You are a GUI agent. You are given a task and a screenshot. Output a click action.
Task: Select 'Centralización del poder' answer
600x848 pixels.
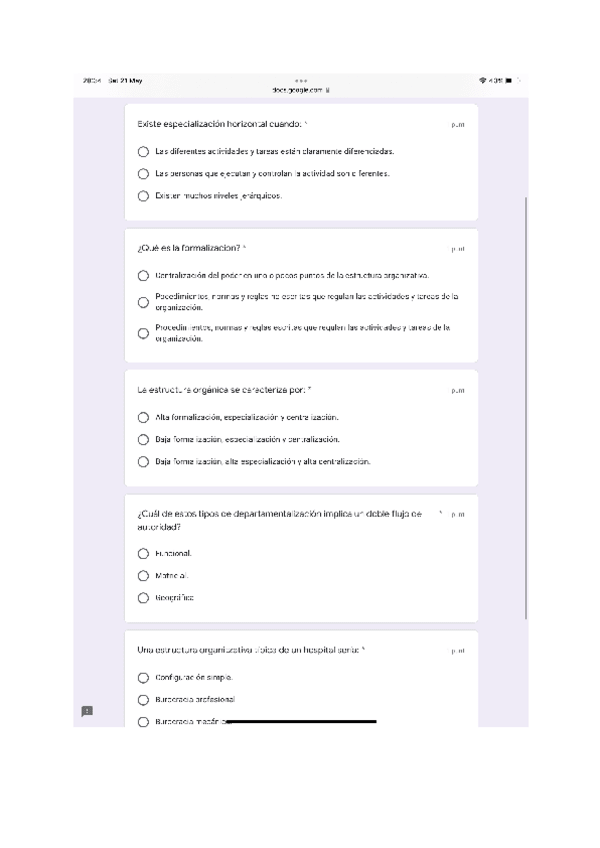[x=143, y=275]
